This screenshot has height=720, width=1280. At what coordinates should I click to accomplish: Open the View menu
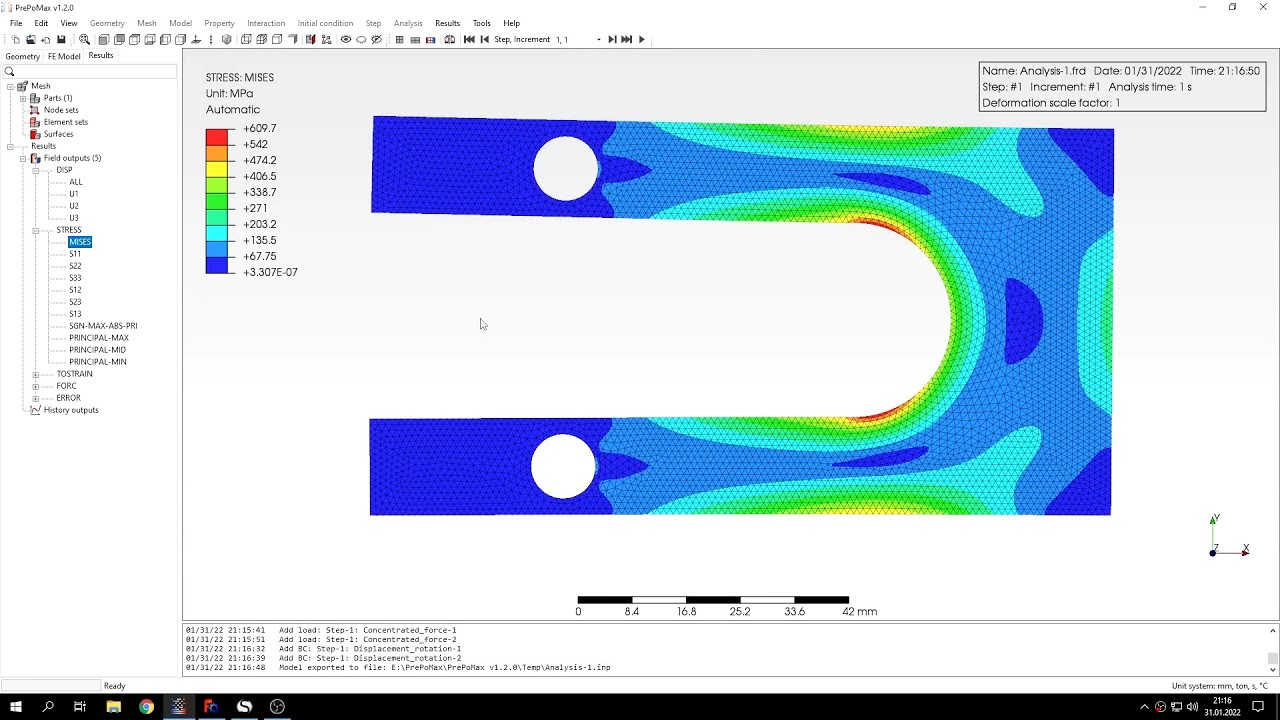point(69,23)
